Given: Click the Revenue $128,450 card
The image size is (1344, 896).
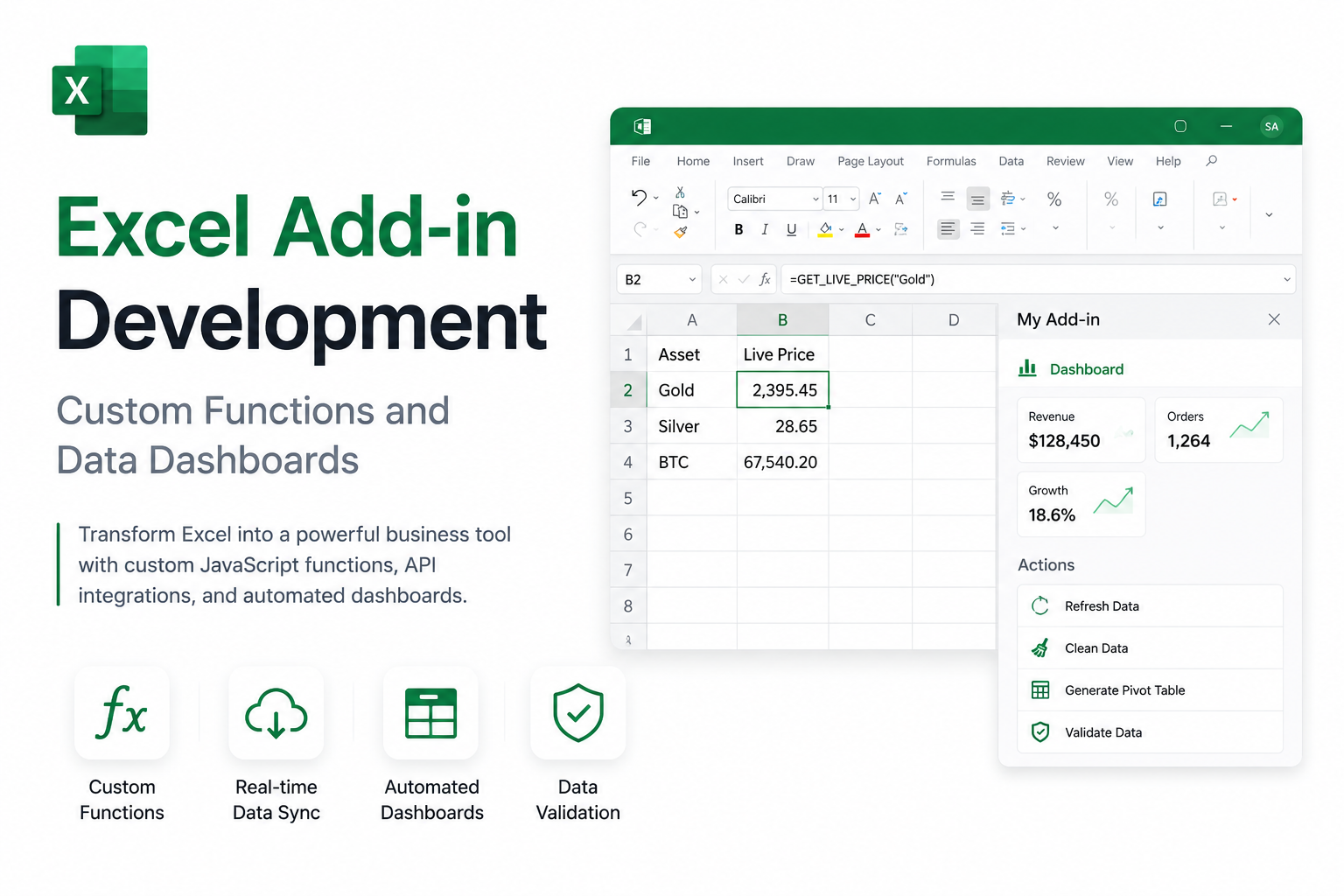Looking at the screenshot, I should tap(1081, 430).
